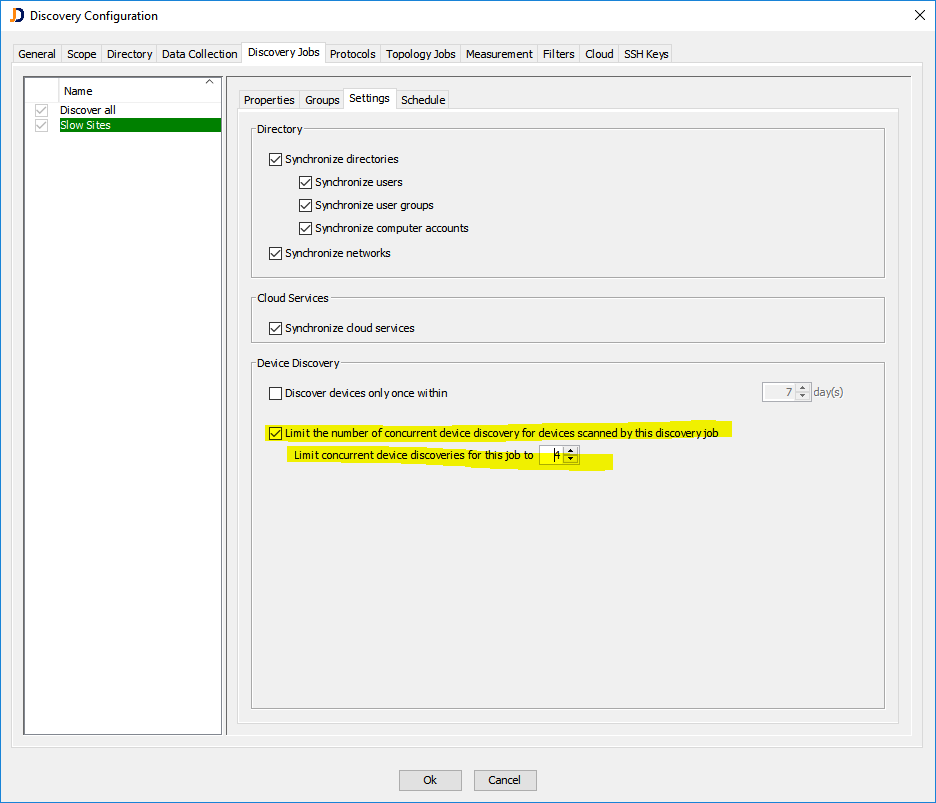Toggle Synchronize computer accounts
The image size is (936, 803).
pos(305,228)
